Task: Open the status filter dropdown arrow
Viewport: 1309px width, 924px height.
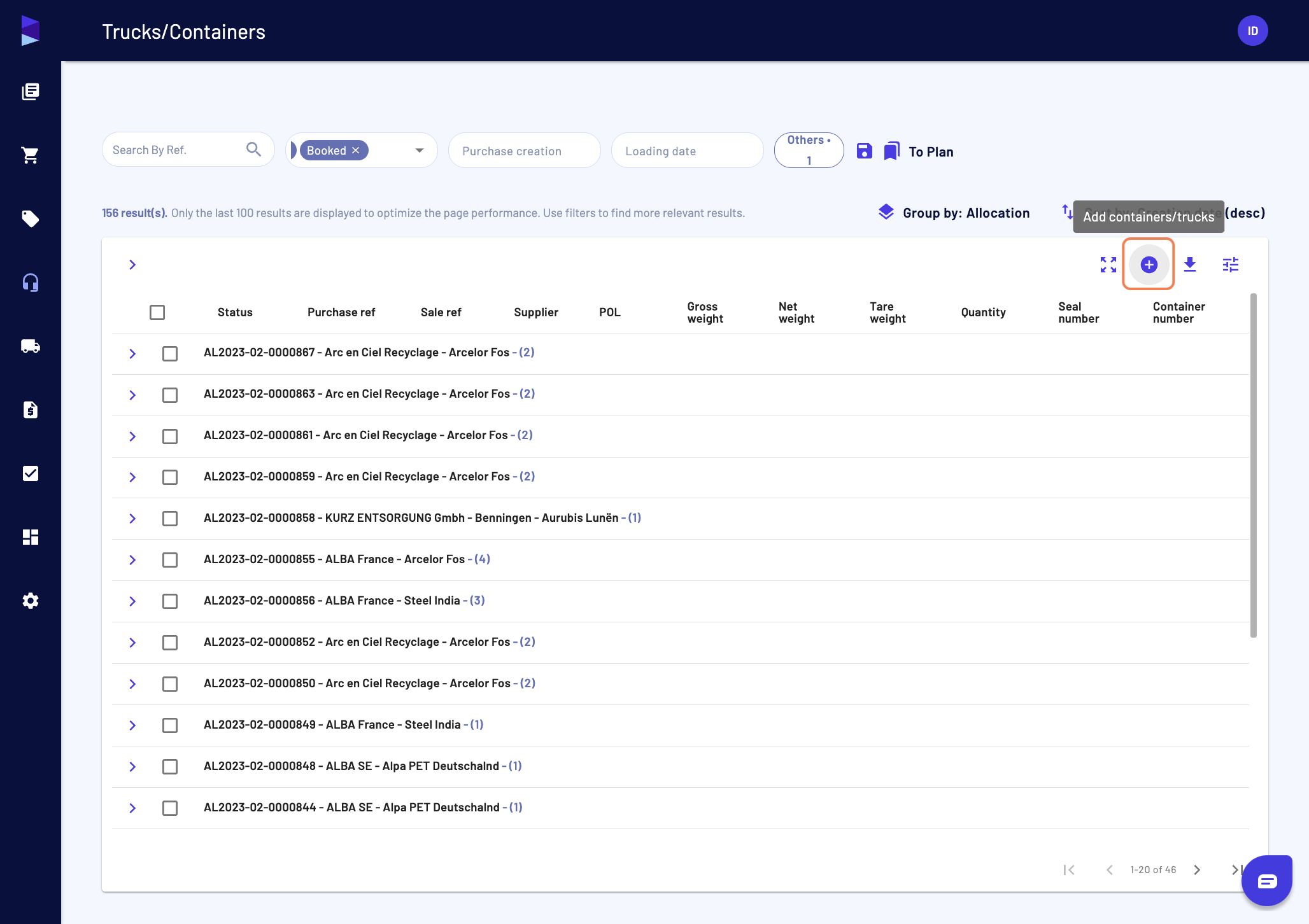Action: pyautogui.click(x=420, y=150)
